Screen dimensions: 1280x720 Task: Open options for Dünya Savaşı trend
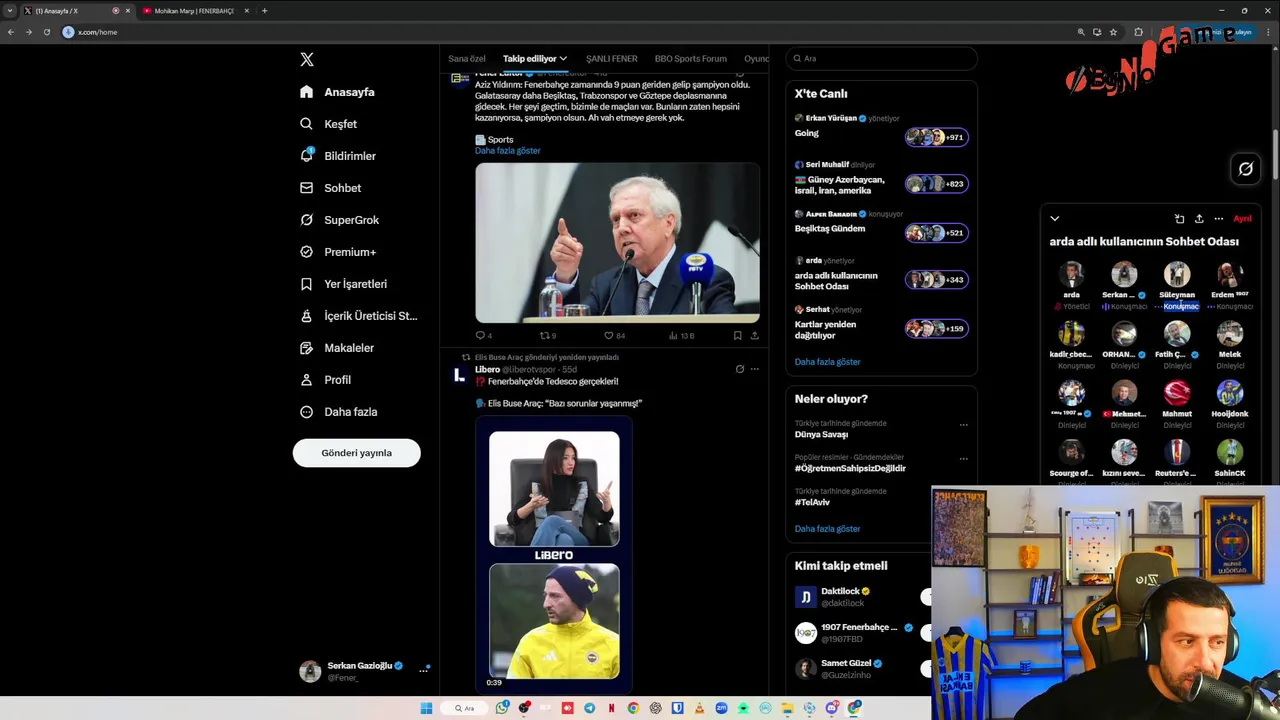tap(963, 425)
